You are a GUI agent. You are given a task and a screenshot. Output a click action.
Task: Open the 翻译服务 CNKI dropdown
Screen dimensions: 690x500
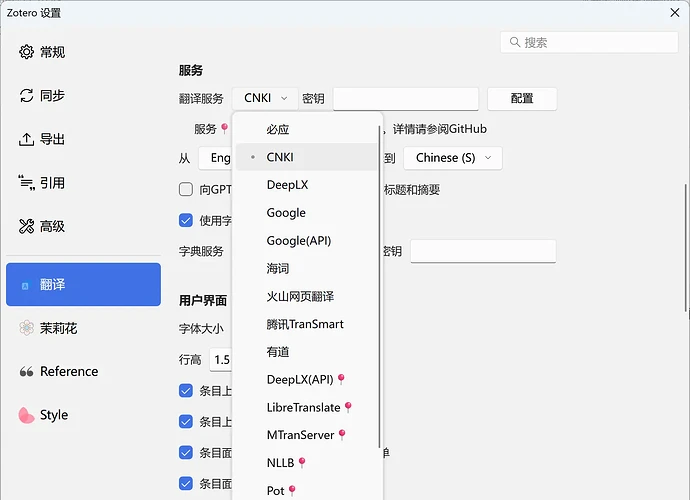pyautogui.click(x=265, y=98)
